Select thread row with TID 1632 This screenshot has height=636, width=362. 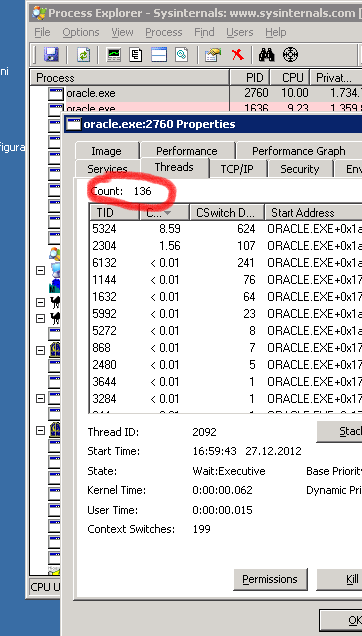pos(226,297)
